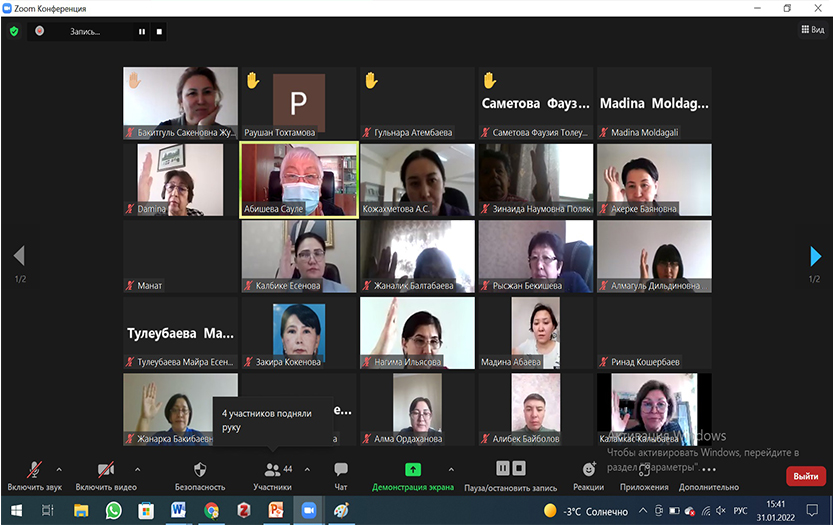Open WhatsApp from the Windows taskbar

[113, 510]
